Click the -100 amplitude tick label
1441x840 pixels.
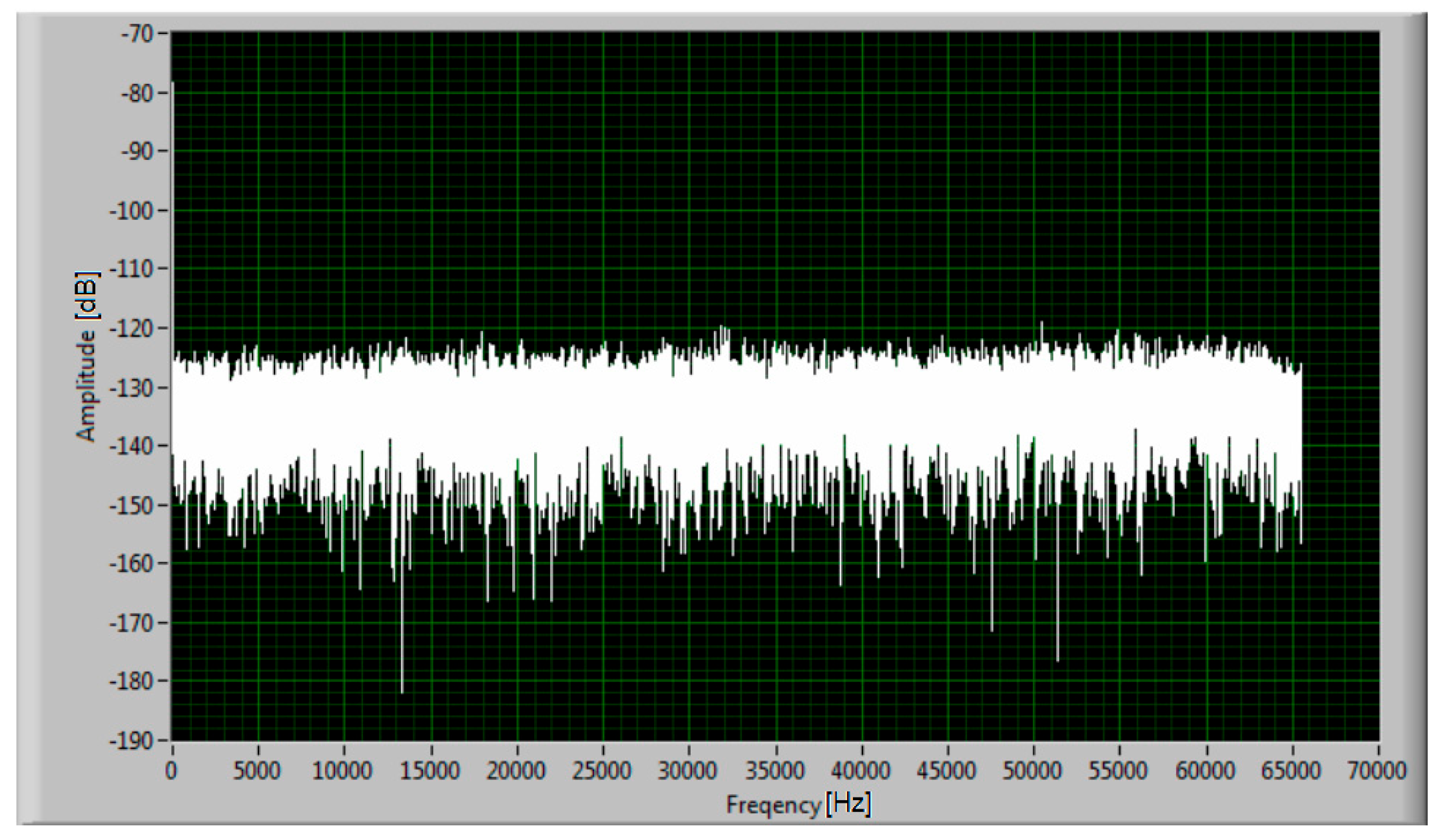click(132, 210)
